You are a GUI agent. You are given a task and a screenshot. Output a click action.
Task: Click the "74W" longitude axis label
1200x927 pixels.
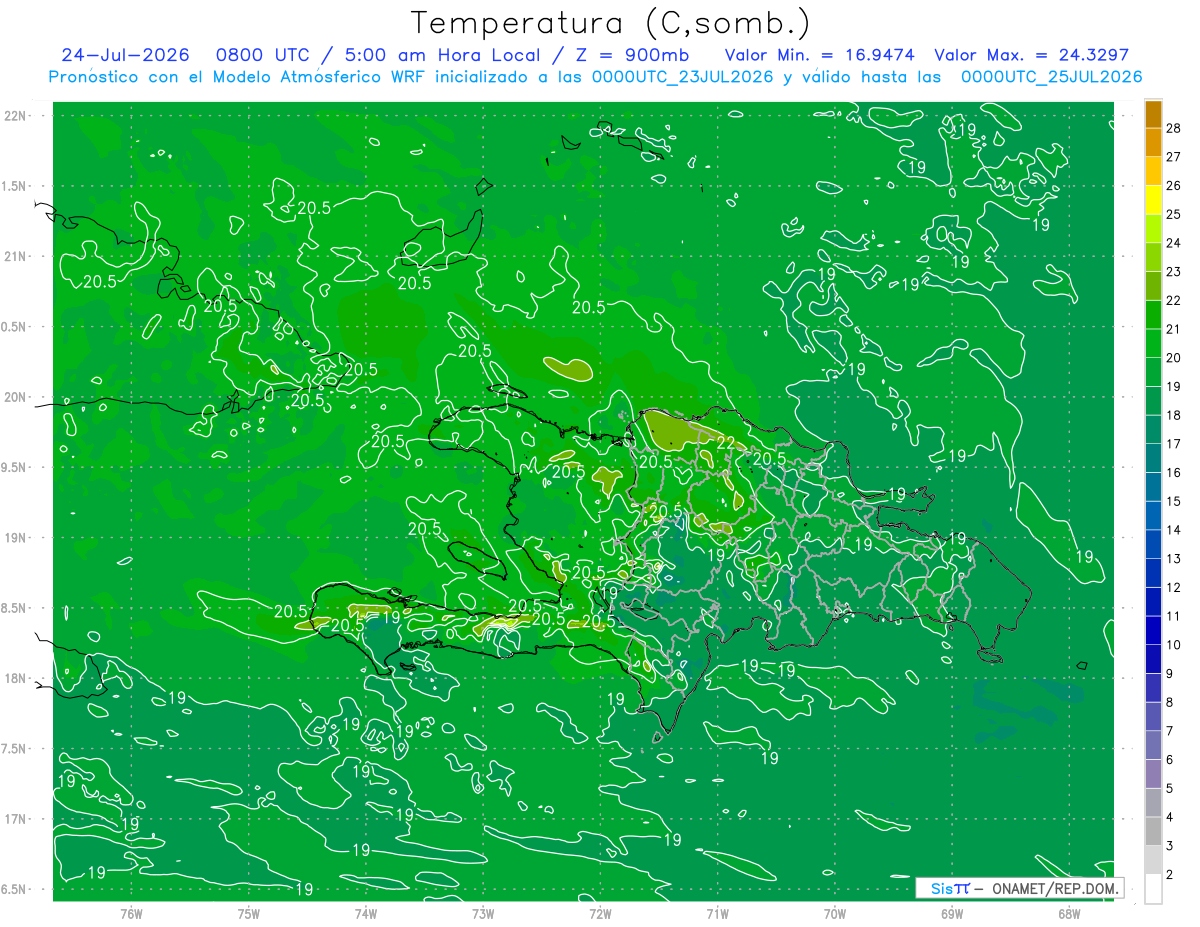(x=366, y=914)
